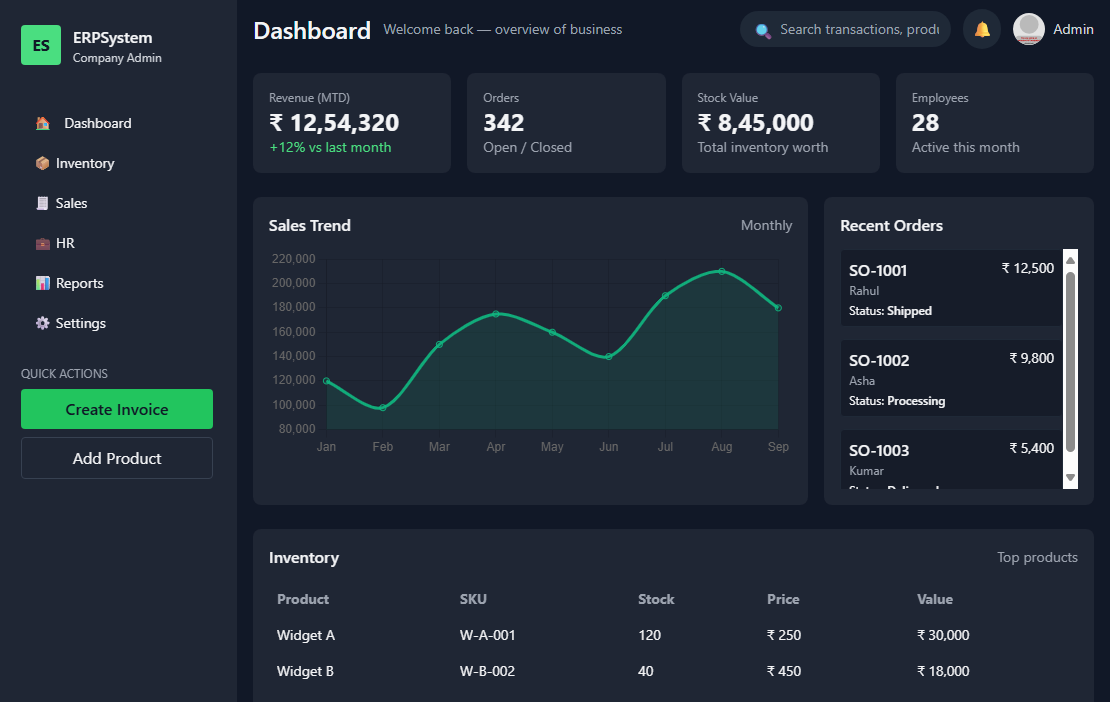Open the Widget A inventory row
Image resolution: width=1110 pixels, height=702 pixels.
click(x=672, y=635)
